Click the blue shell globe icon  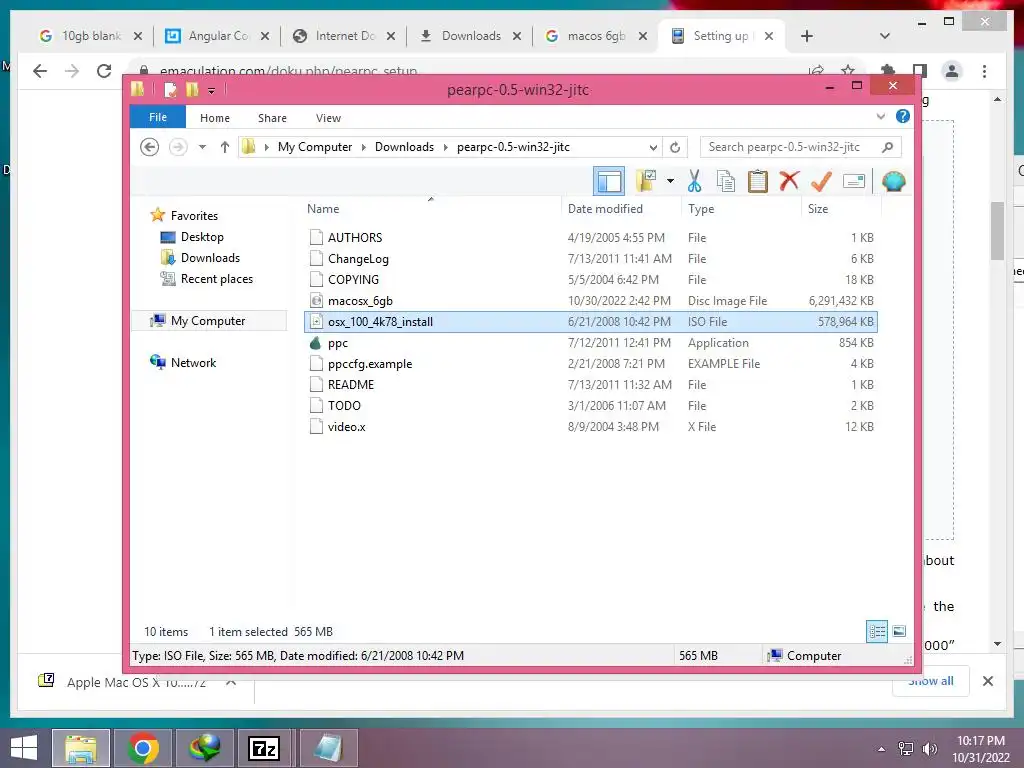(893, 181)
